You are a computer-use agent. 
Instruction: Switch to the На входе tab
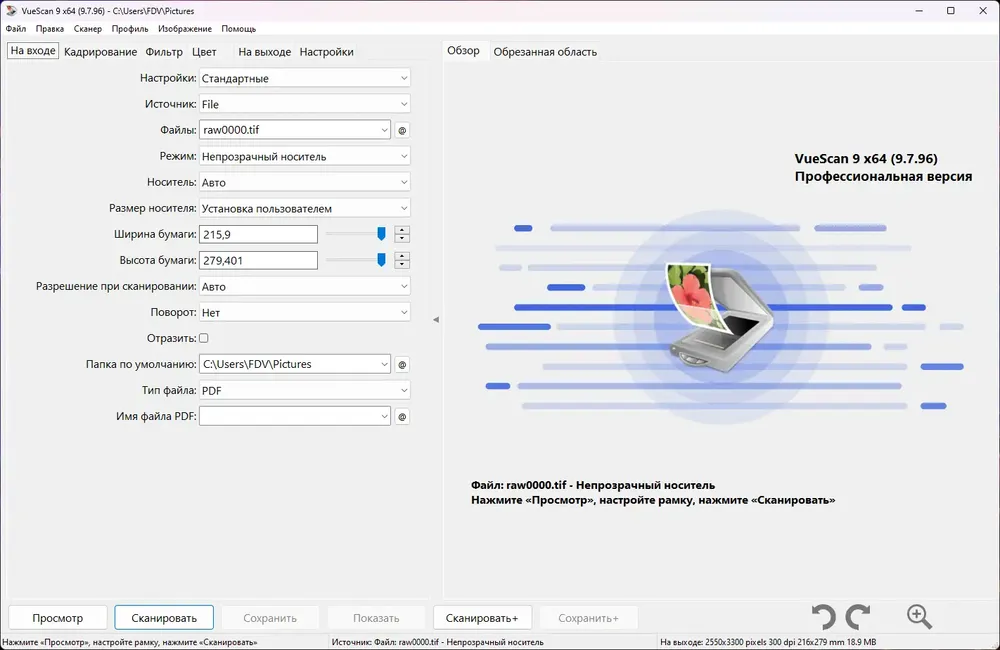click(33, 51)
